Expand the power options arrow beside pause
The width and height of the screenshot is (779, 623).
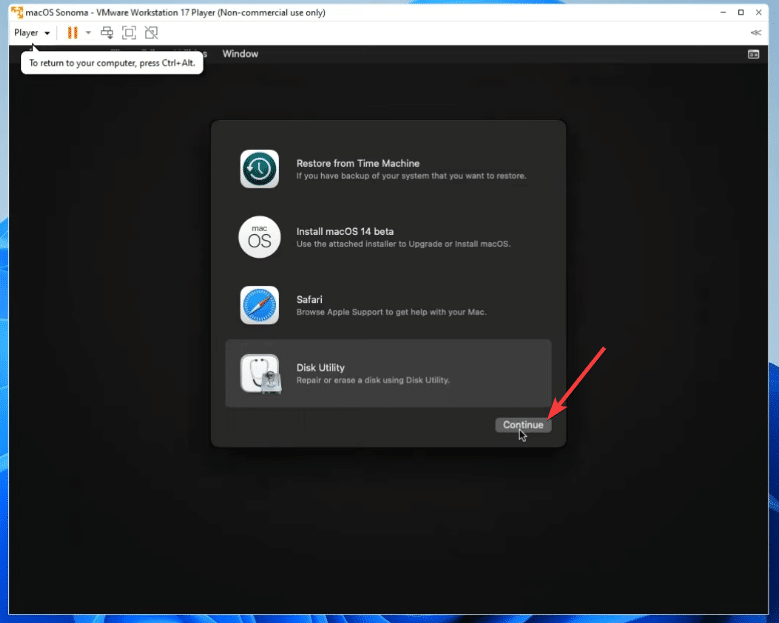coord(88,33)
